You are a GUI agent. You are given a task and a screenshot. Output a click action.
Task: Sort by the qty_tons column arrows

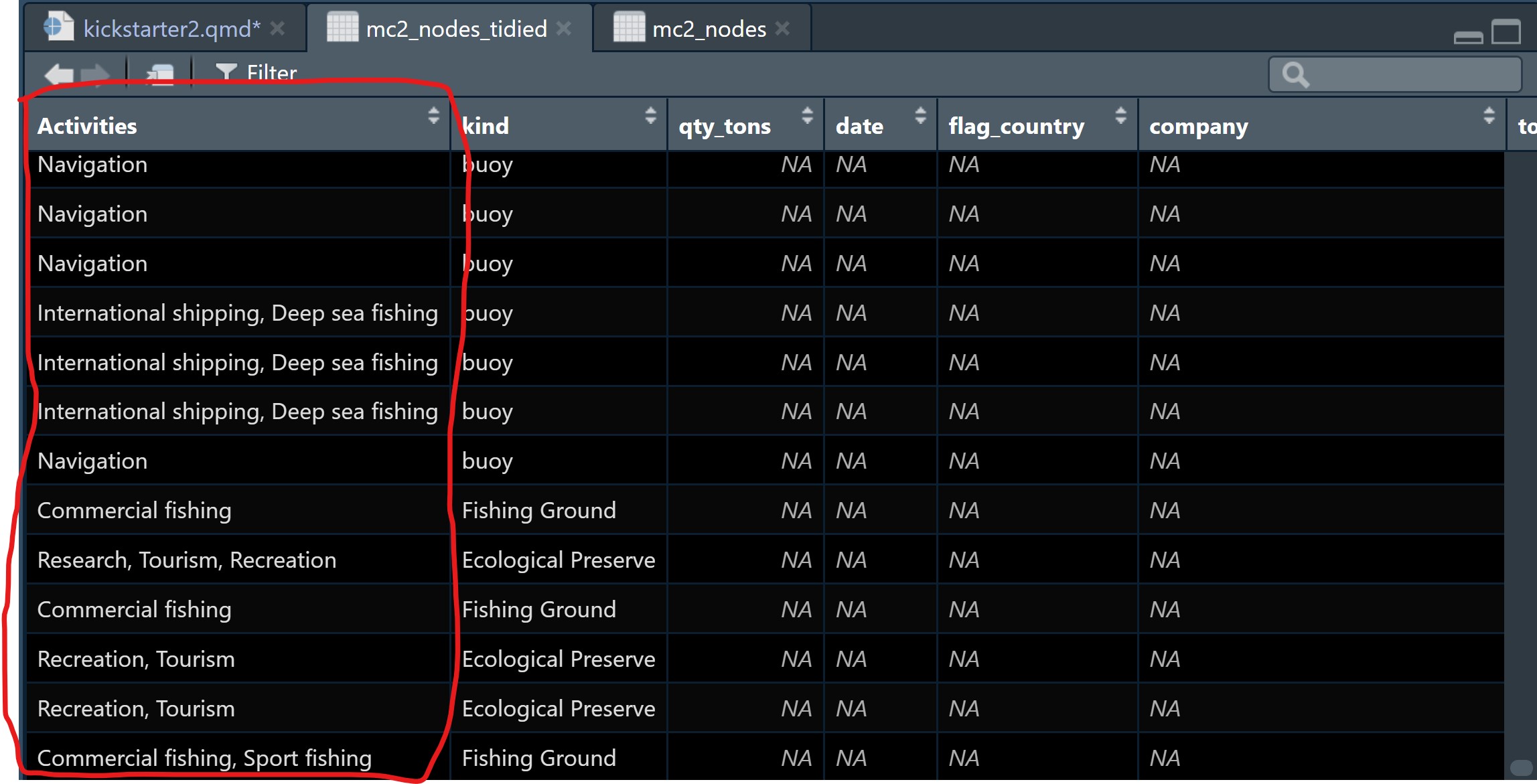(x=807, y=115)
